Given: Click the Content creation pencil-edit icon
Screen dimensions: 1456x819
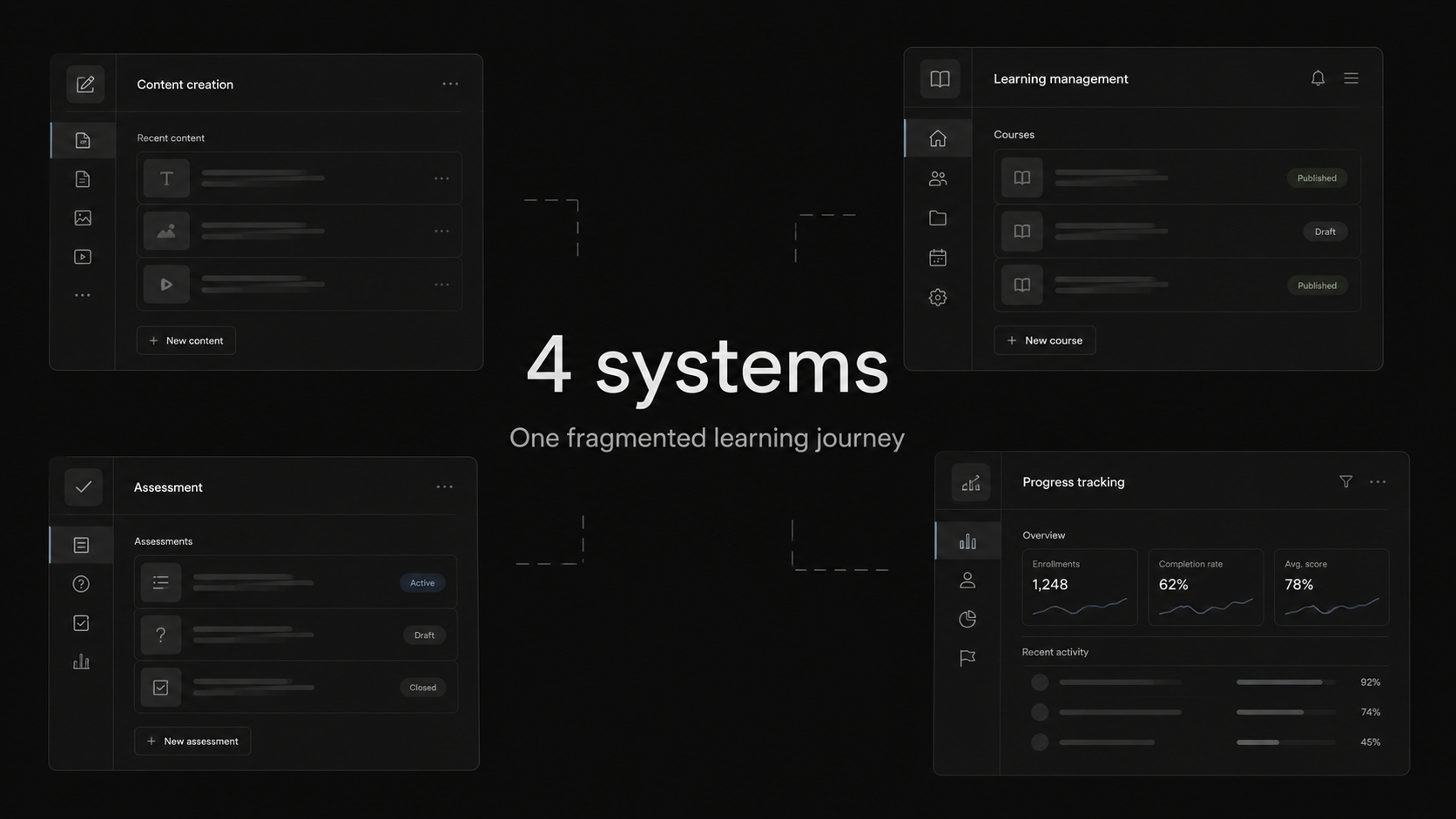Looking at the screenshot, I should tap(85, 84).
